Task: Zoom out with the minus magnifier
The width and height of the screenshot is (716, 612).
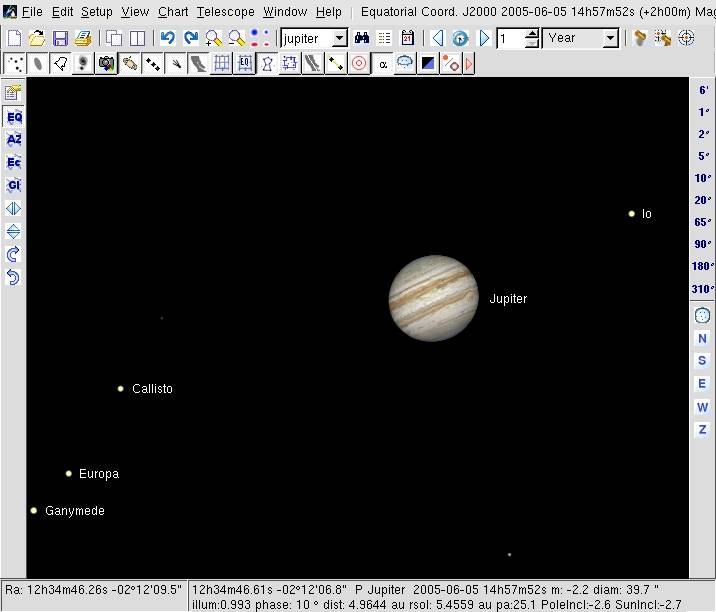Action: tap(236, 38)
